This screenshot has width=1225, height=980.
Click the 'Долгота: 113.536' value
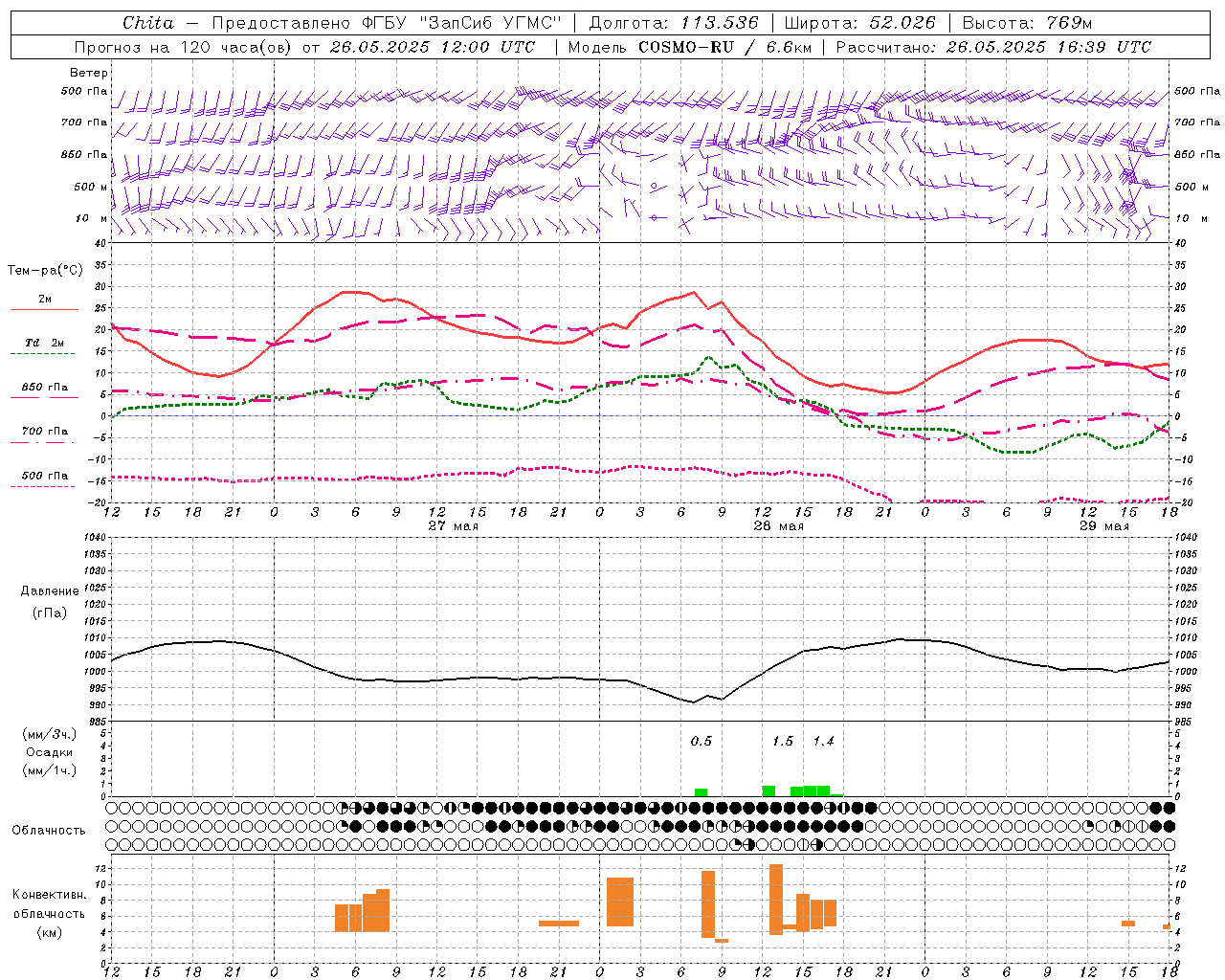click(x=674, y=23)
